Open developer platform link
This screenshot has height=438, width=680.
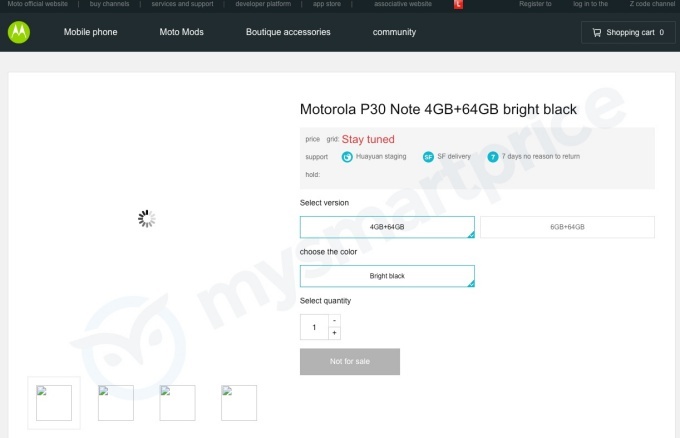pyautogui.click(x=263, y=4)
